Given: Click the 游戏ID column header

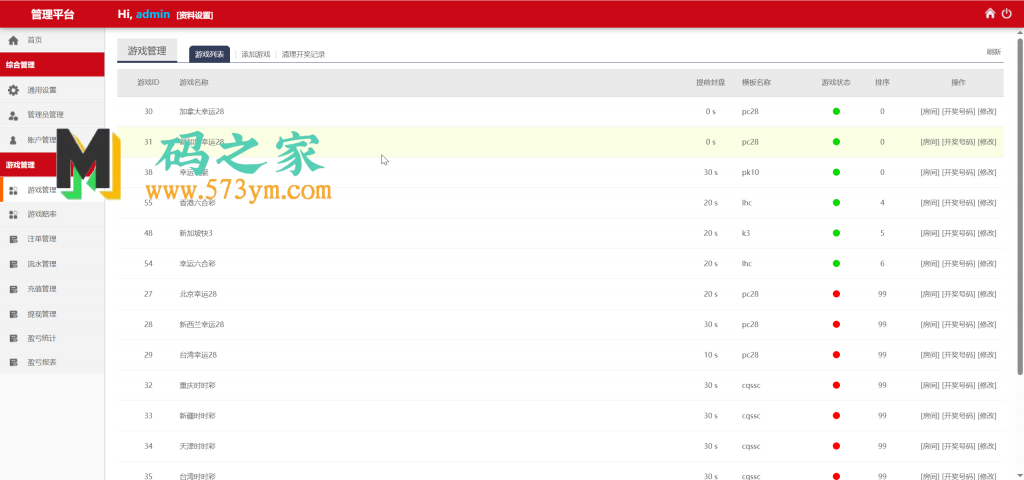Looking at the screenshot, I should pyautogui.click(x=148, y=83).
